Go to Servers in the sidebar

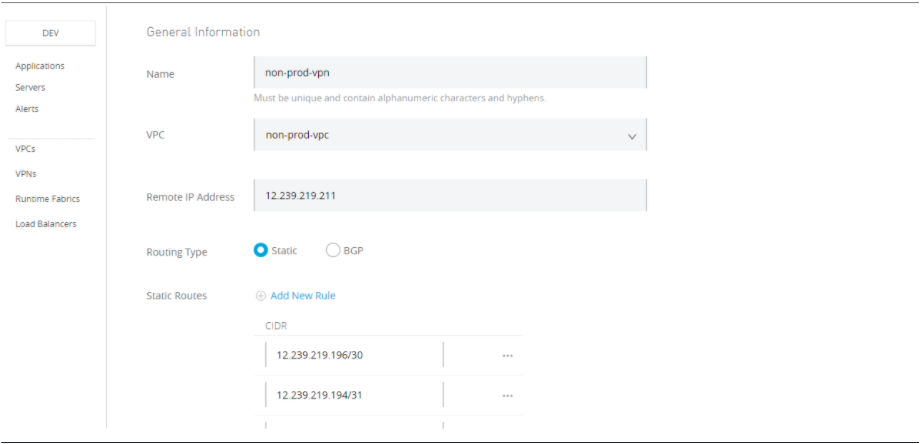click(x=30, y=87)
